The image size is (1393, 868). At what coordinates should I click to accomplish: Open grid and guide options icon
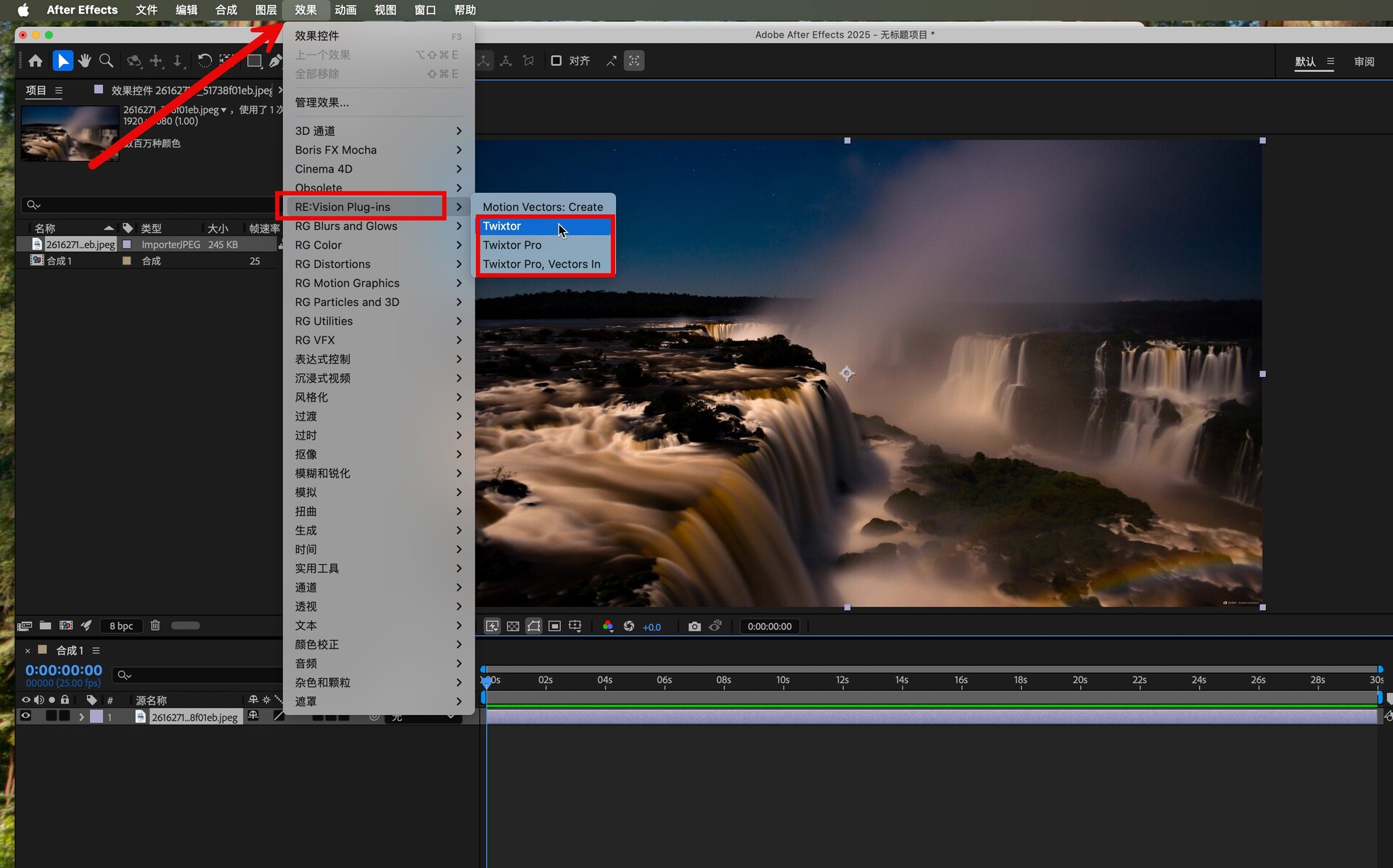[x=575, y=626]
